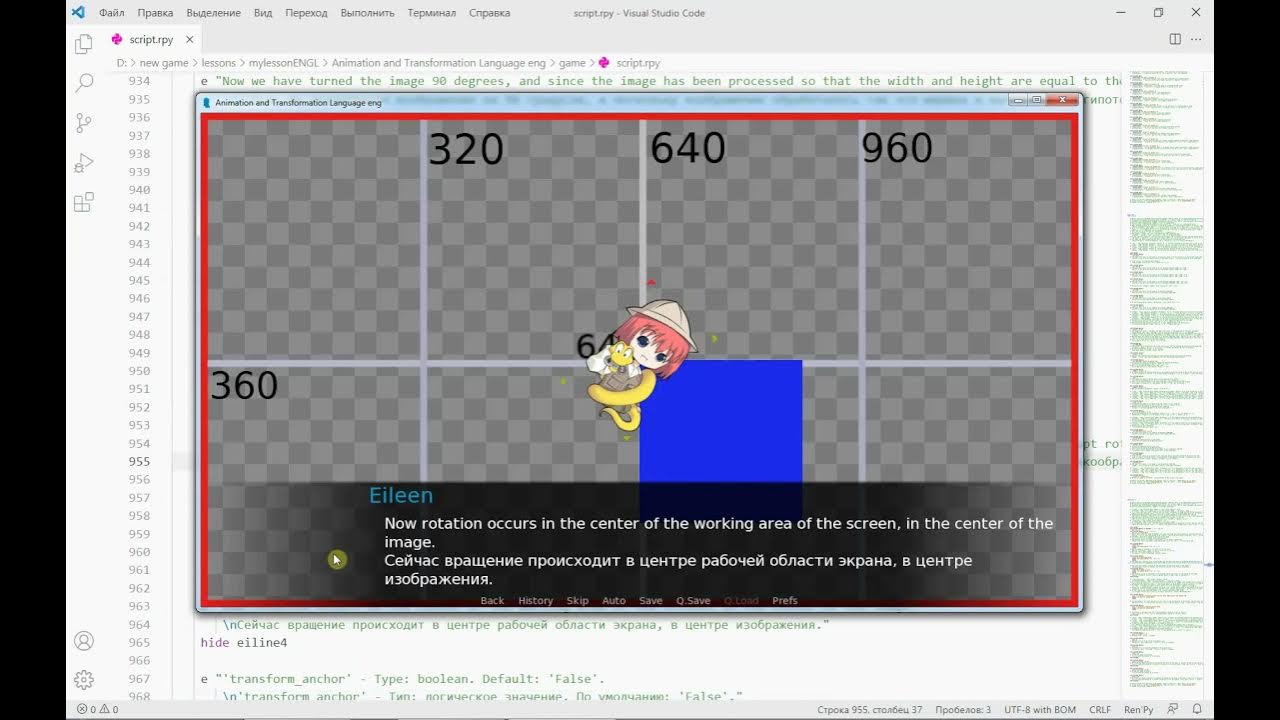The width and height of the screenshot is (1280, 720).
Task: Click Skip in the game quick menu
Action: [x=577, y=601]
